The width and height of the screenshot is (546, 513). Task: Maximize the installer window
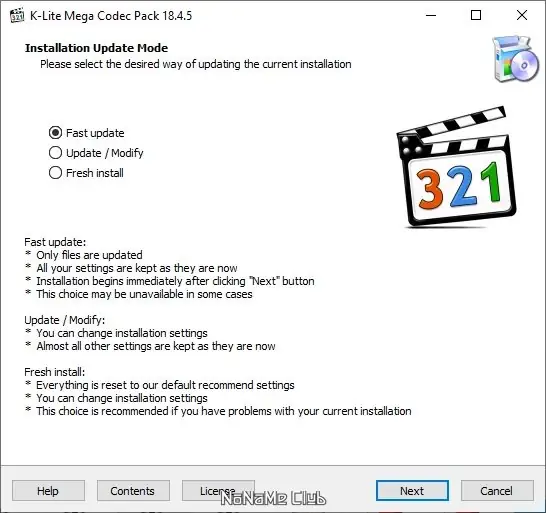[x=476, y=15]
